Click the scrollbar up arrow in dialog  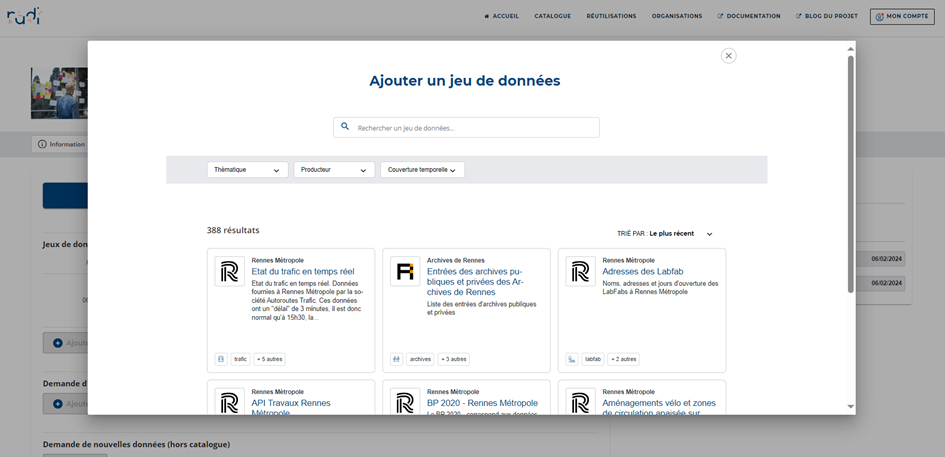click(x=851, y=48)
